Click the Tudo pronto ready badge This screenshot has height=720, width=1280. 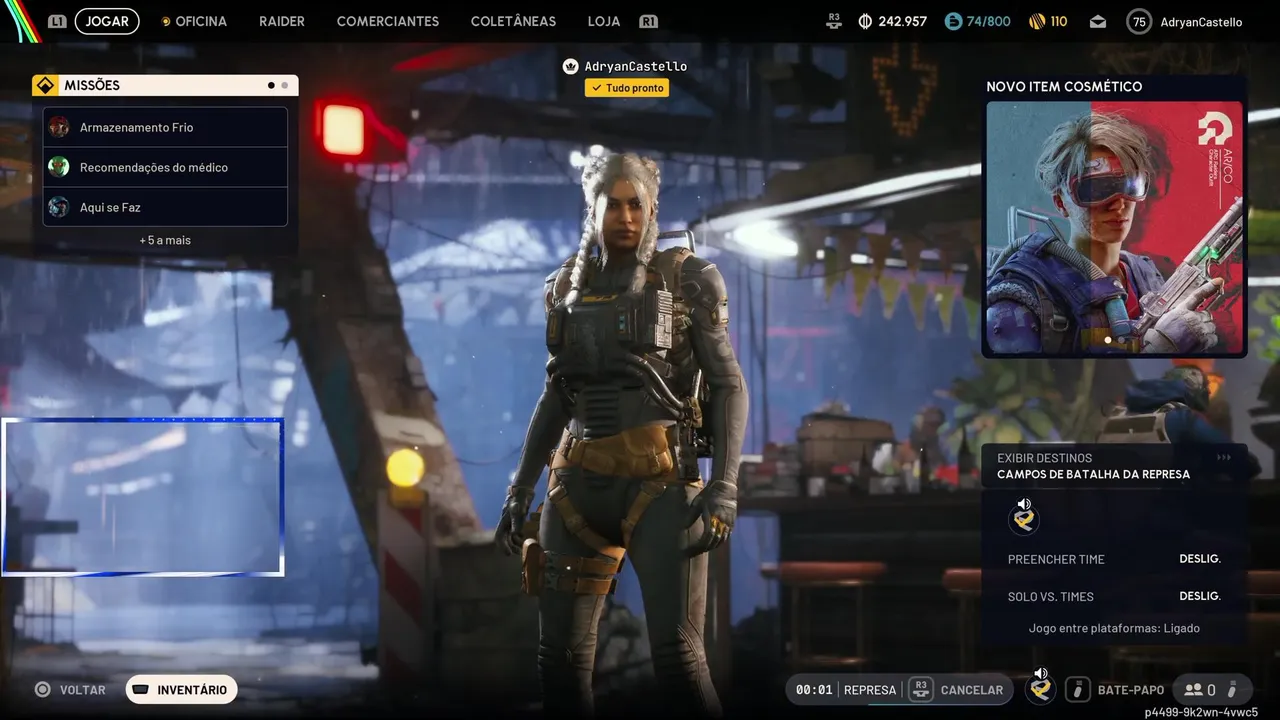pos(627,88)
